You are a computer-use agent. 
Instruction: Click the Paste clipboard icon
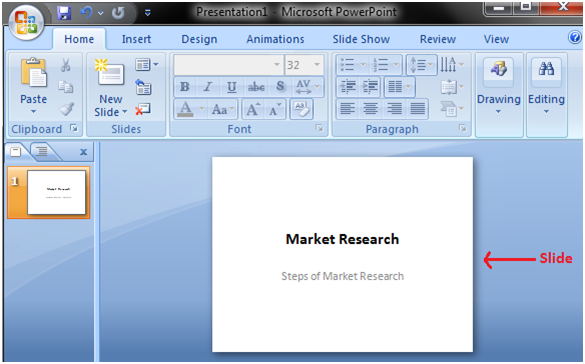[x=34, y=73]
